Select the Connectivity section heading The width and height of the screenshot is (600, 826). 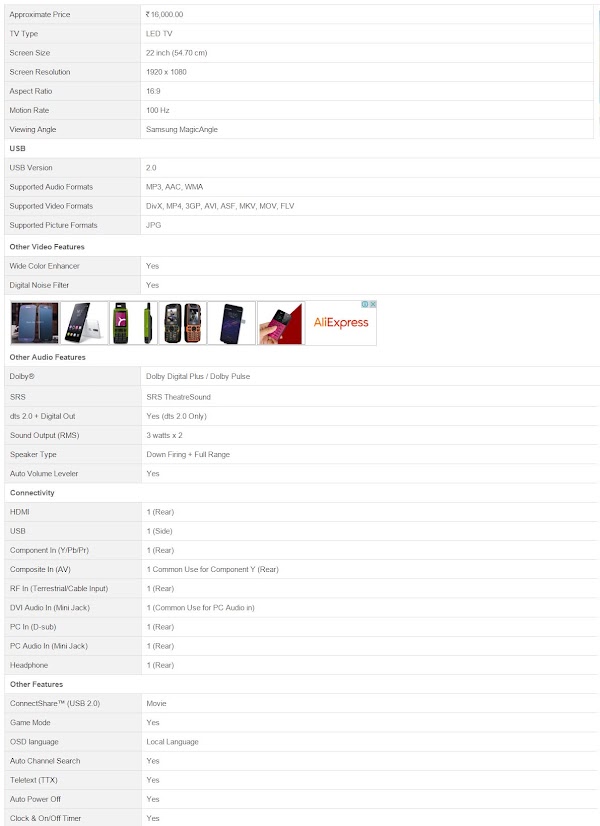32,493
